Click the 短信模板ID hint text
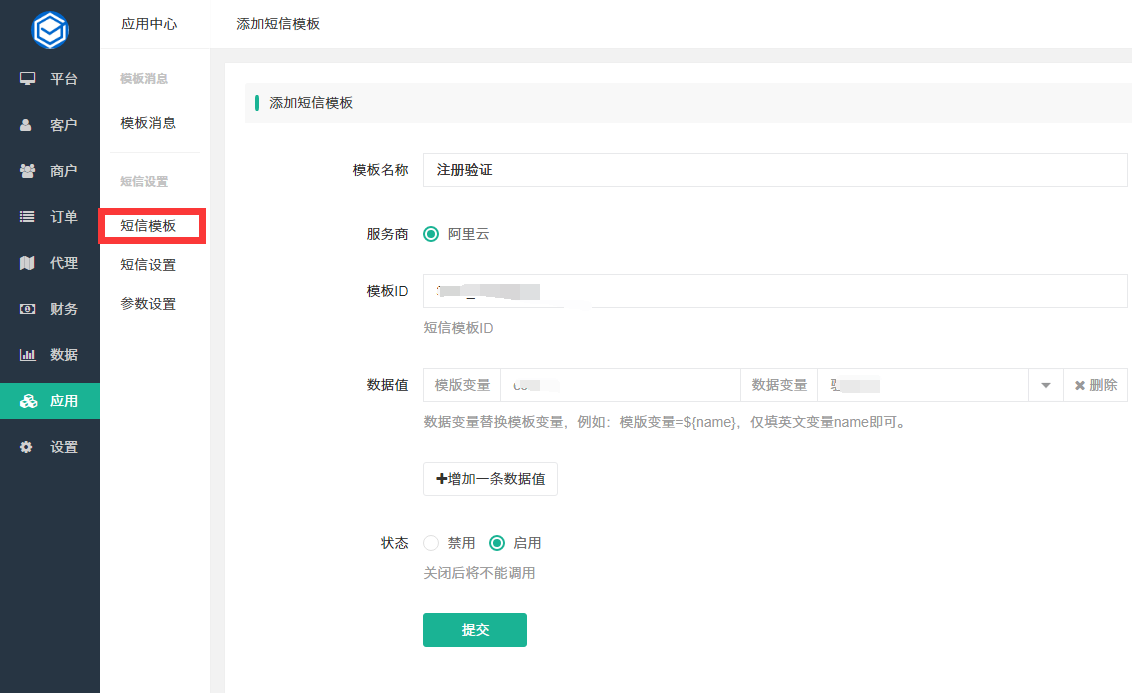 point(458,328)
